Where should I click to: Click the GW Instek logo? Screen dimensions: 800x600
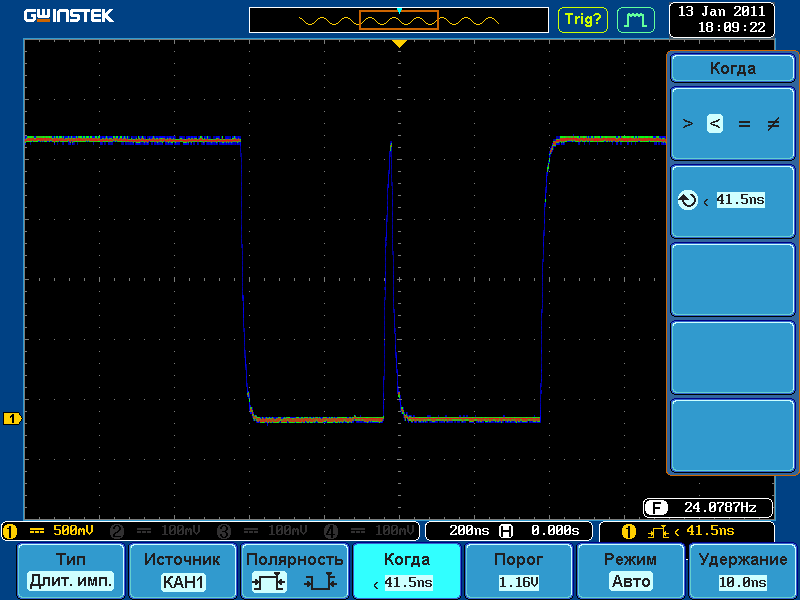point(69,16)
